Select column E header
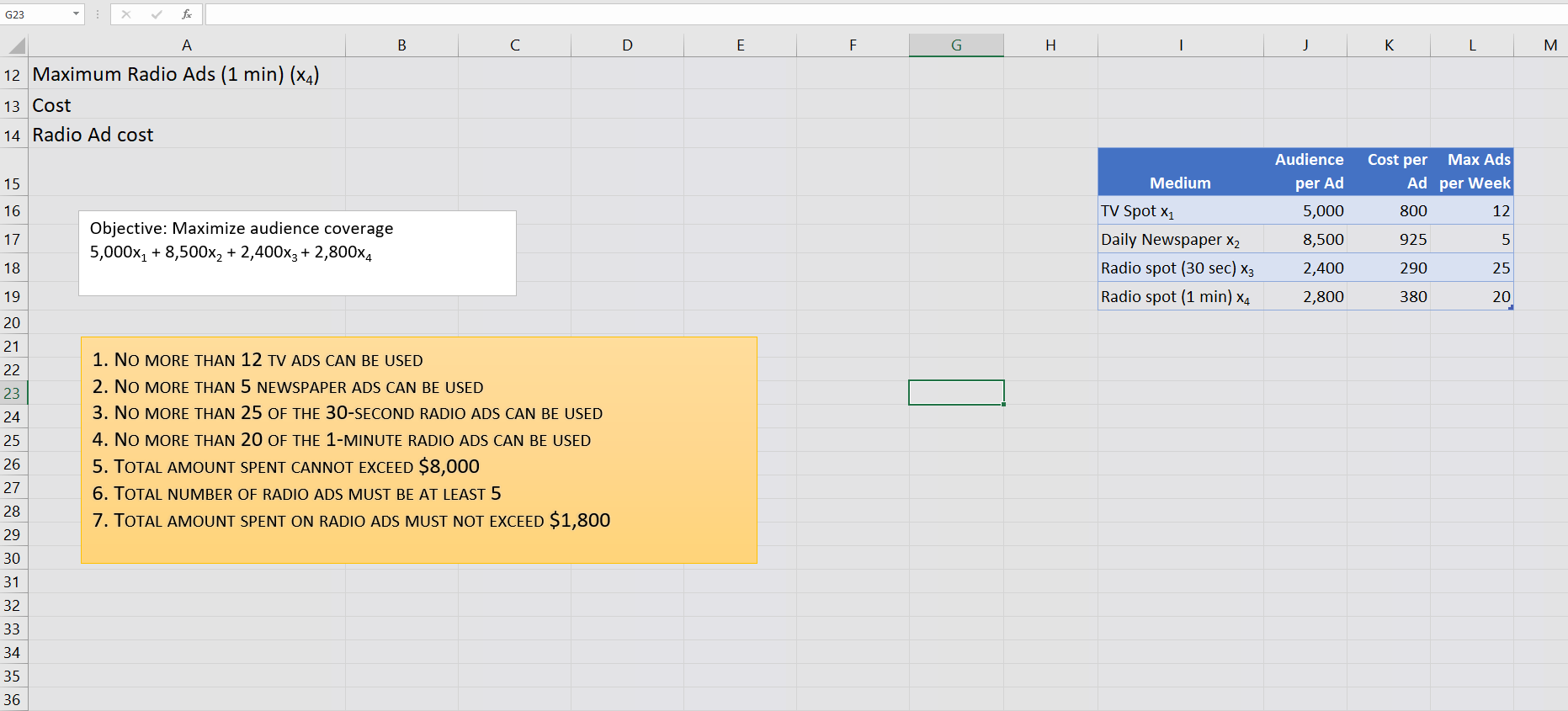Screen dimensions: 1568x711 tap(741, 45)
